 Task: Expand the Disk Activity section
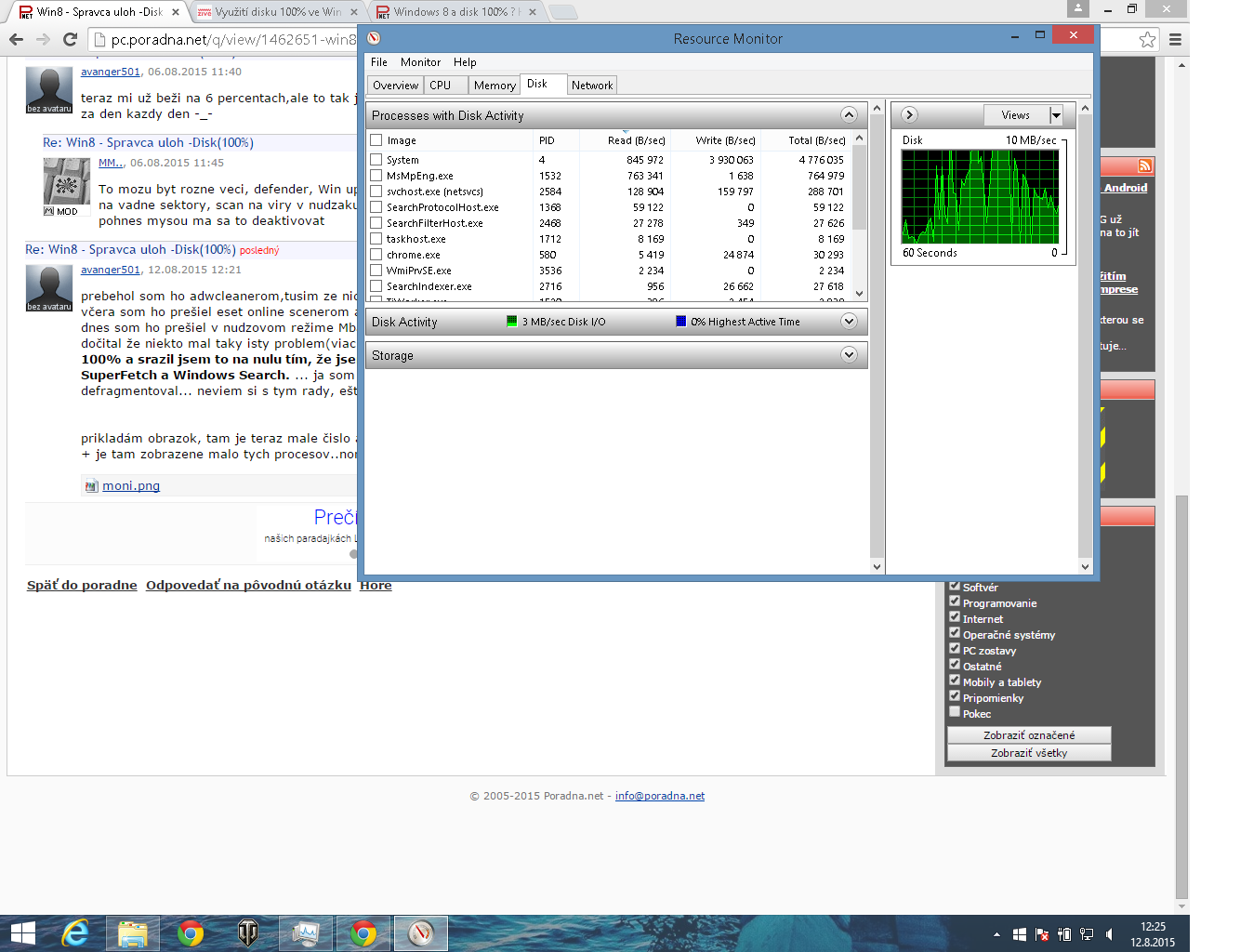pos(848,321)
